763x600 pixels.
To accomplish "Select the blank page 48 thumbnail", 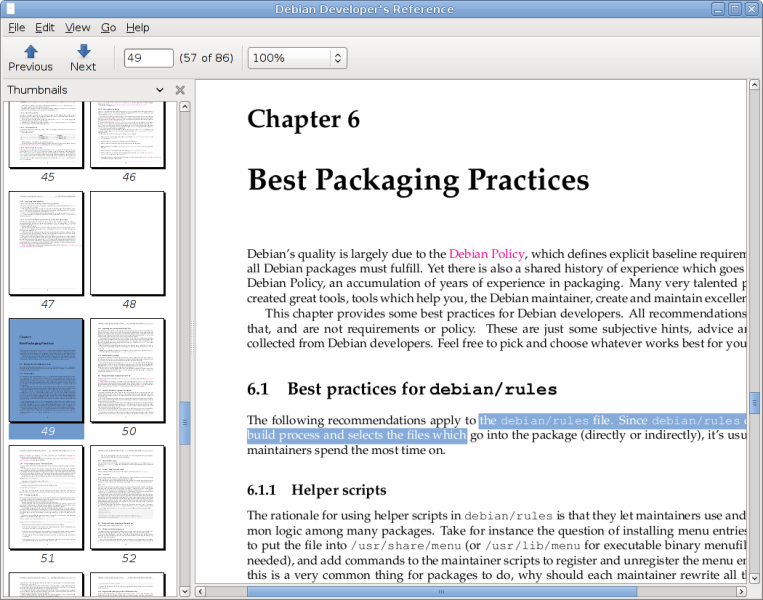I will point(128,243).
